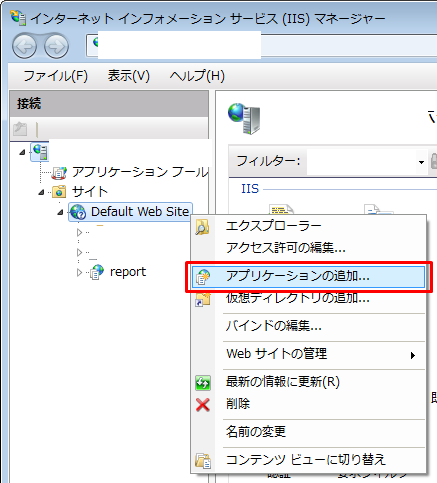Click the create connection icon under 接続

[20, 129]
